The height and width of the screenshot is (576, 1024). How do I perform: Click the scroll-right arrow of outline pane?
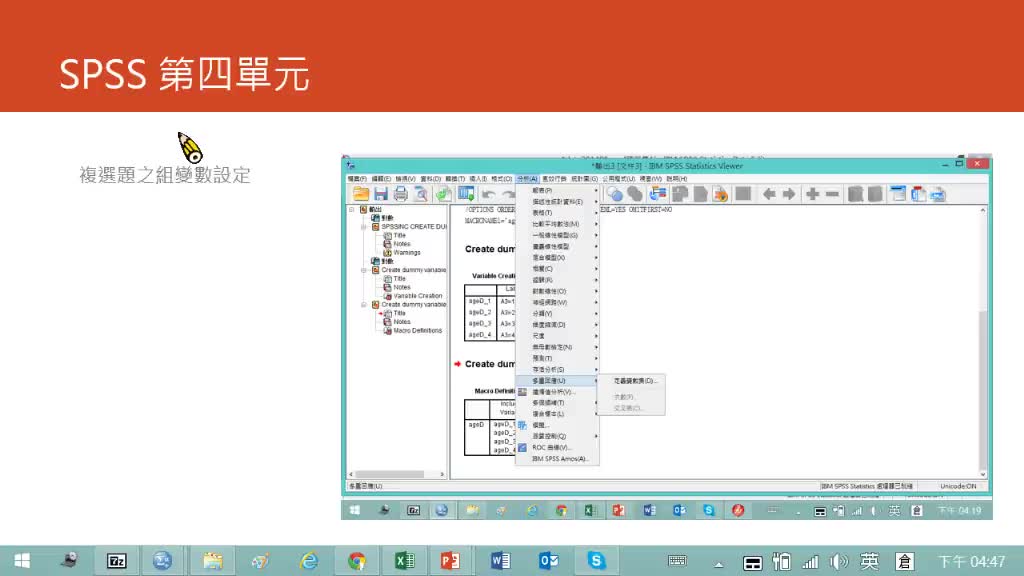click(442, 475)
